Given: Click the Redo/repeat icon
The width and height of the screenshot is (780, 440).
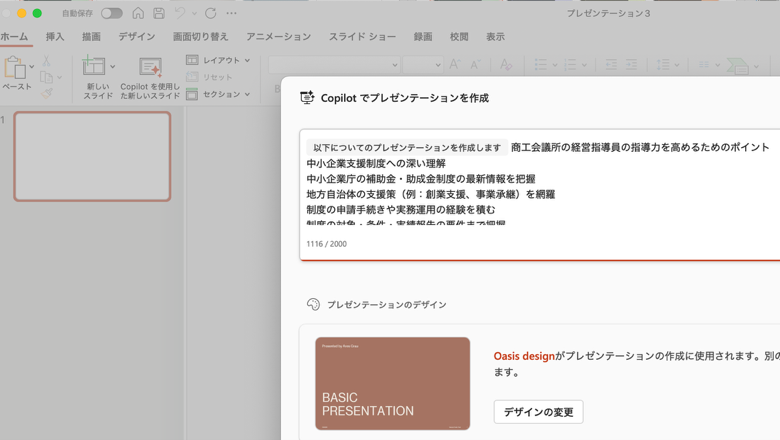Looking at the screenshot, I should click(210, 13).
